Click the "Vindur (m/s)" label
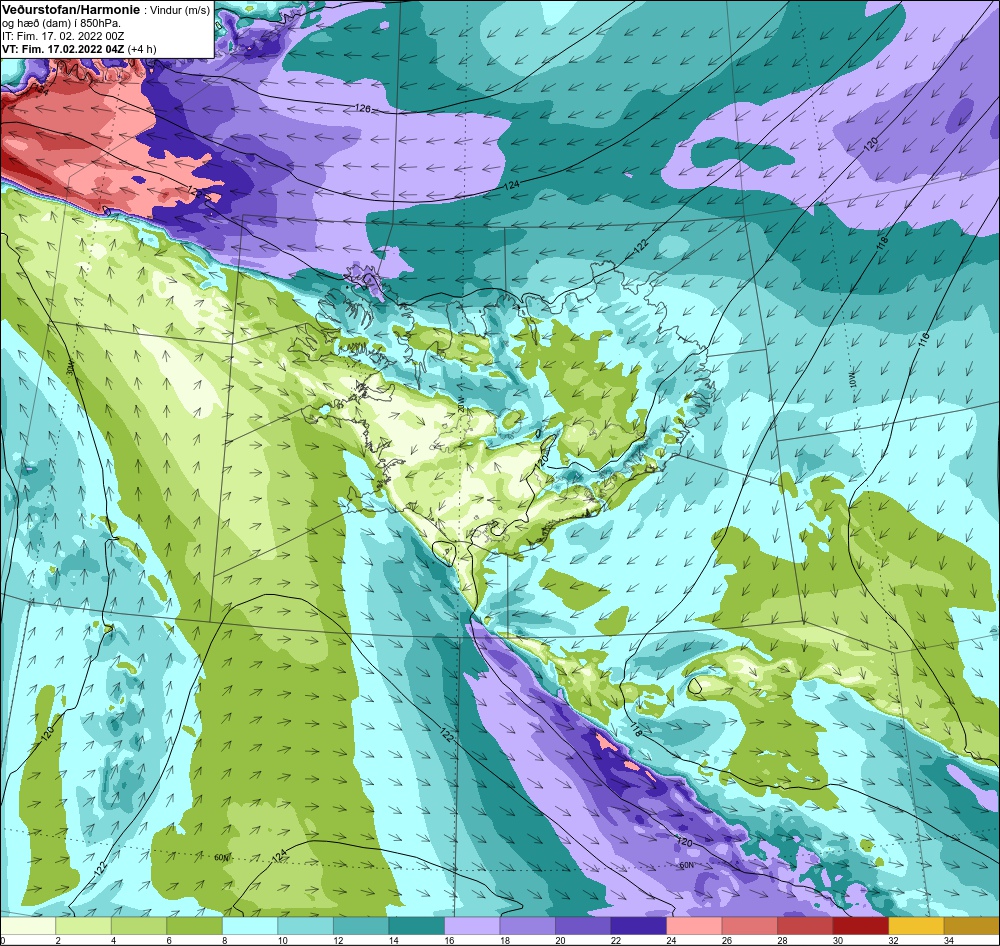This screenshot has width=1000, height=946. click(x=180, y=10)
